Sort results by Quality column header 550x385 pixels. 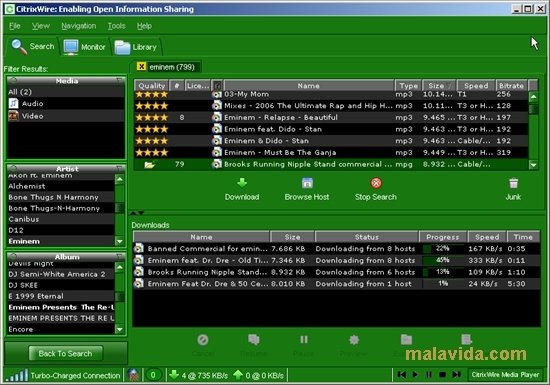tap(152, 85)
